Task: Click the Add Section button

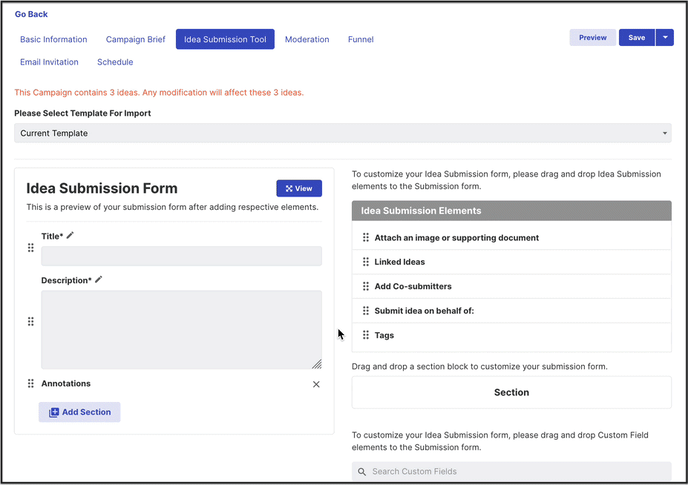Action: pos(80,412)
